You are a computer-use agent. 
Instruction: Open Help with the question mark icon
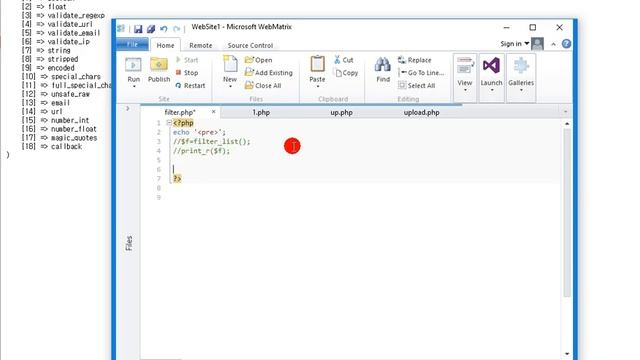pos(566,44)
